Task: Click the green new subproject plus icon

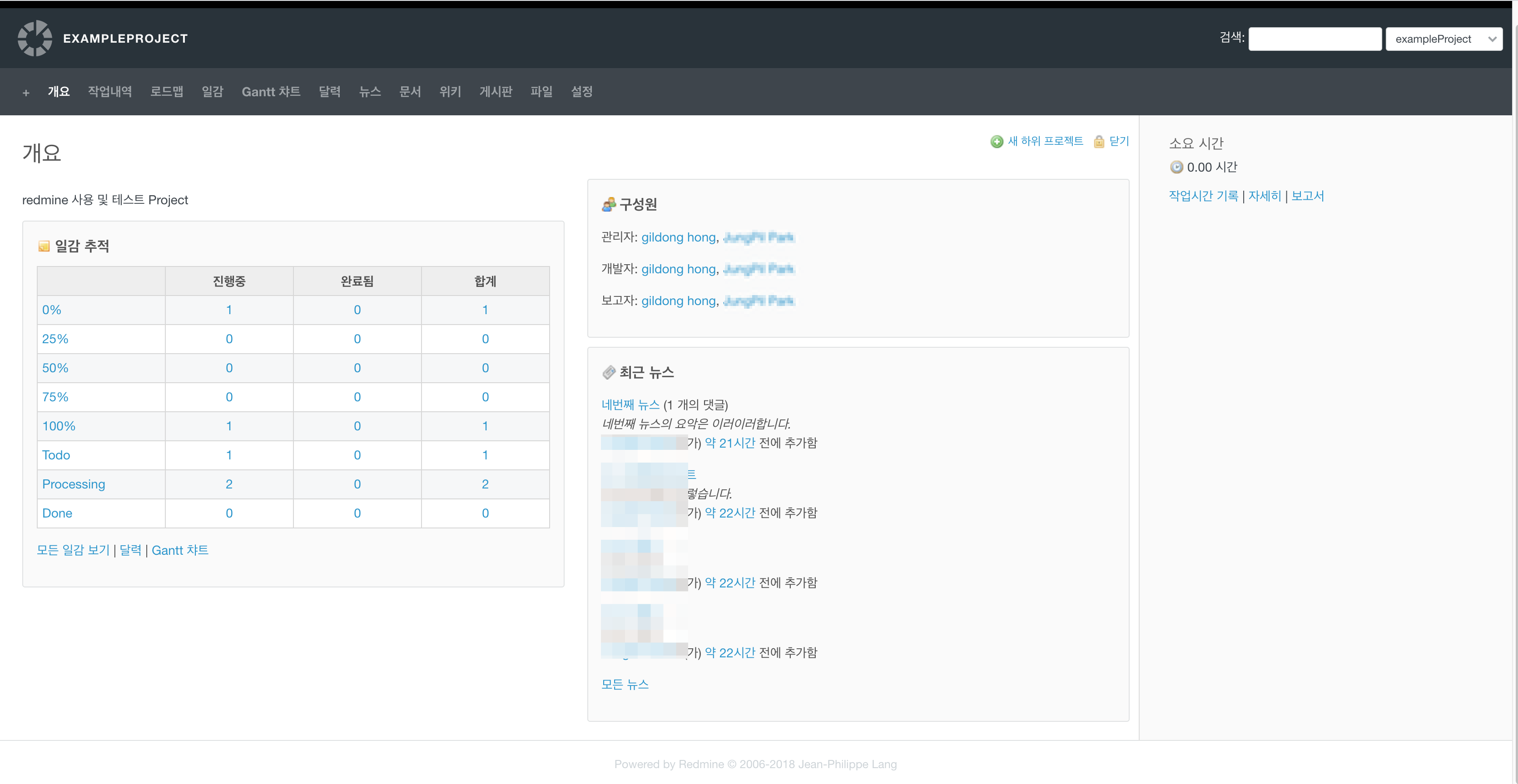Action: pos(997,141)
